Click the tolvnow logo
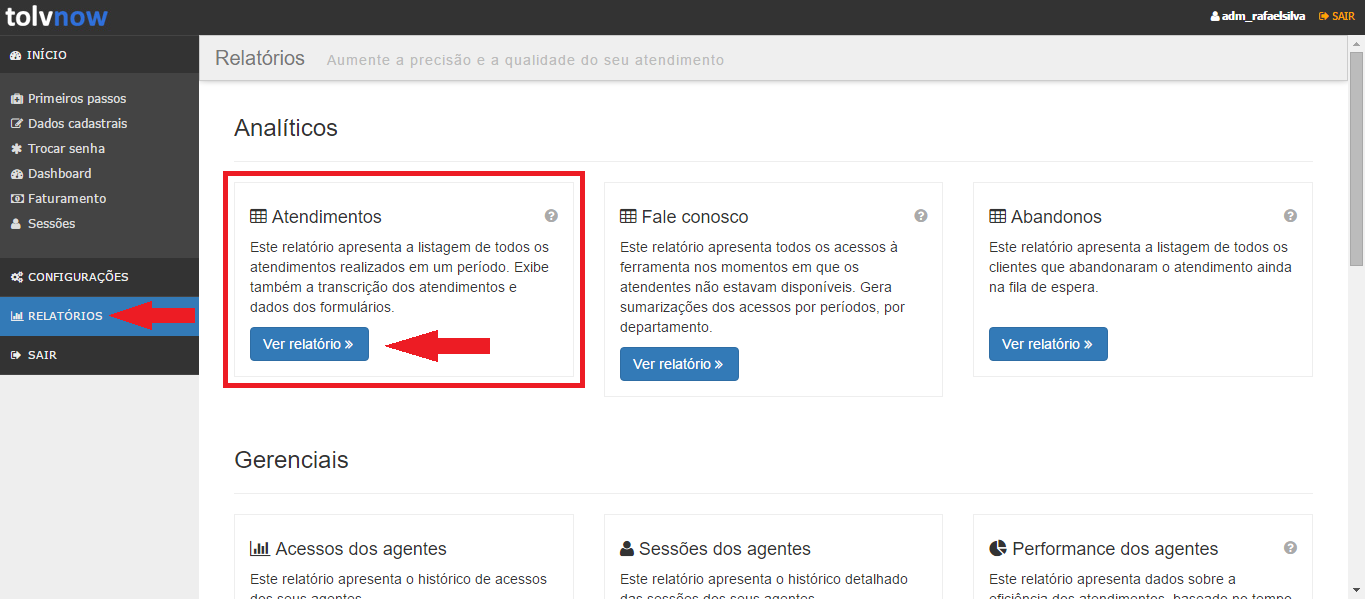 (x=56, y=16)
